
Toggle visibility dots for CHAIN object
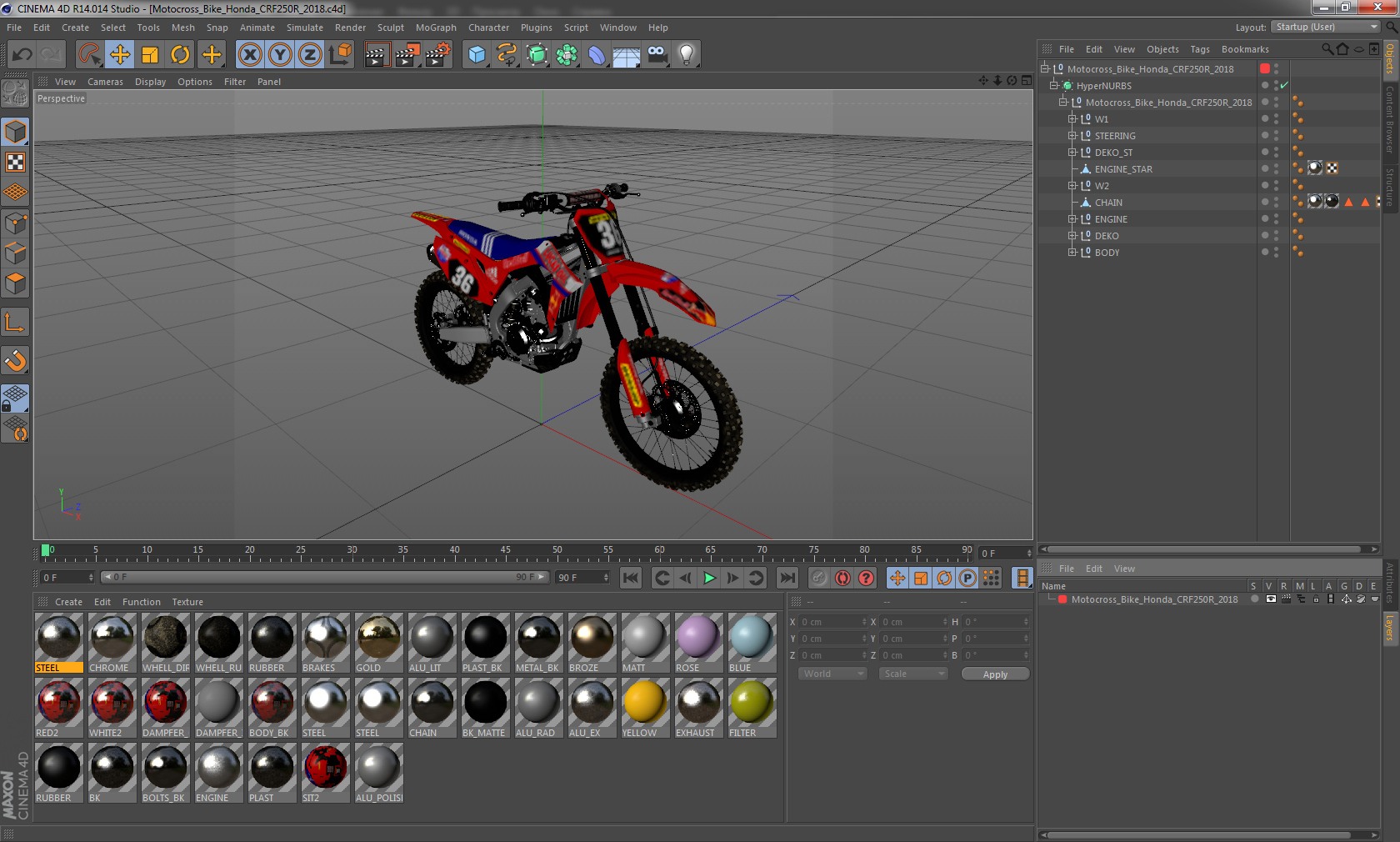click(x=1276, y=203)
